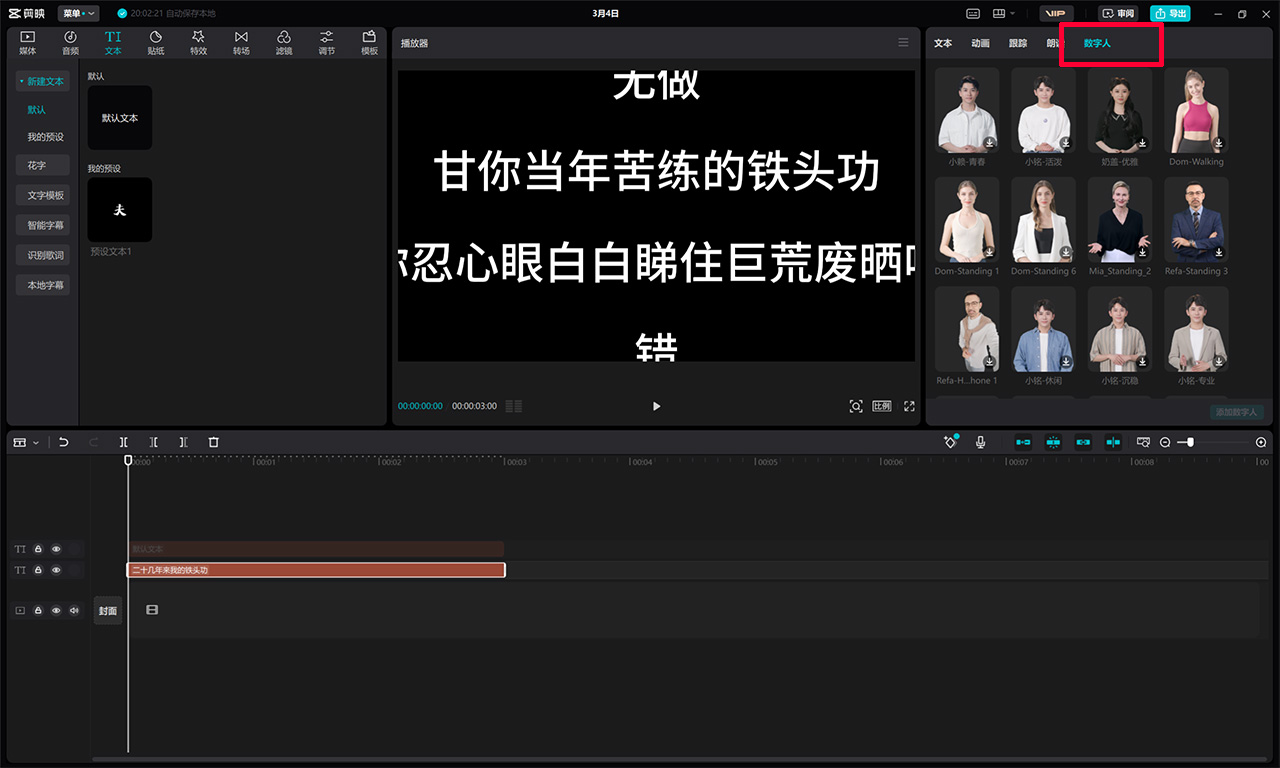Screen dimensions: 1280x768
Task: Click the 智能字幕 button in sidebar
Action: 42,224
